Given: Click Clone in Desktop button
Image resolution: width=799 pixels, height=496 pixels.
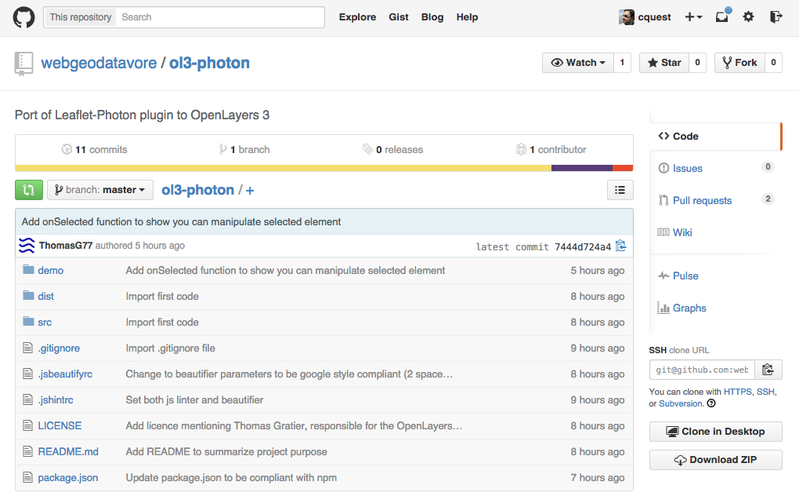Looking at the screenshot, I should (x=715, y=432).
